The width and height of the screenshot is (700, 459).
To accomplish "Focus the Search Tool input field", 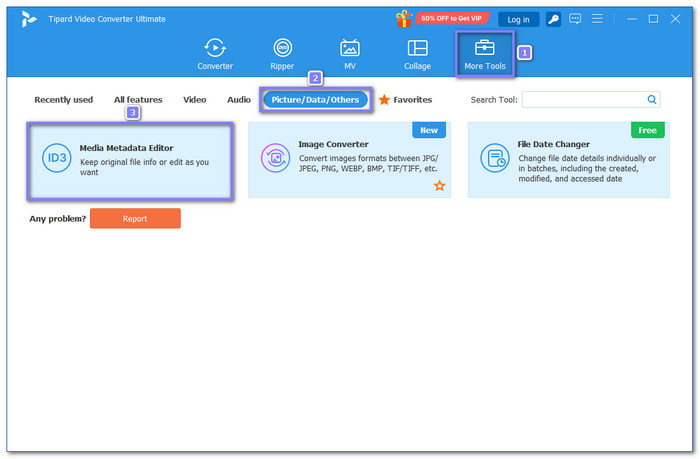I will tap(591, 99).
